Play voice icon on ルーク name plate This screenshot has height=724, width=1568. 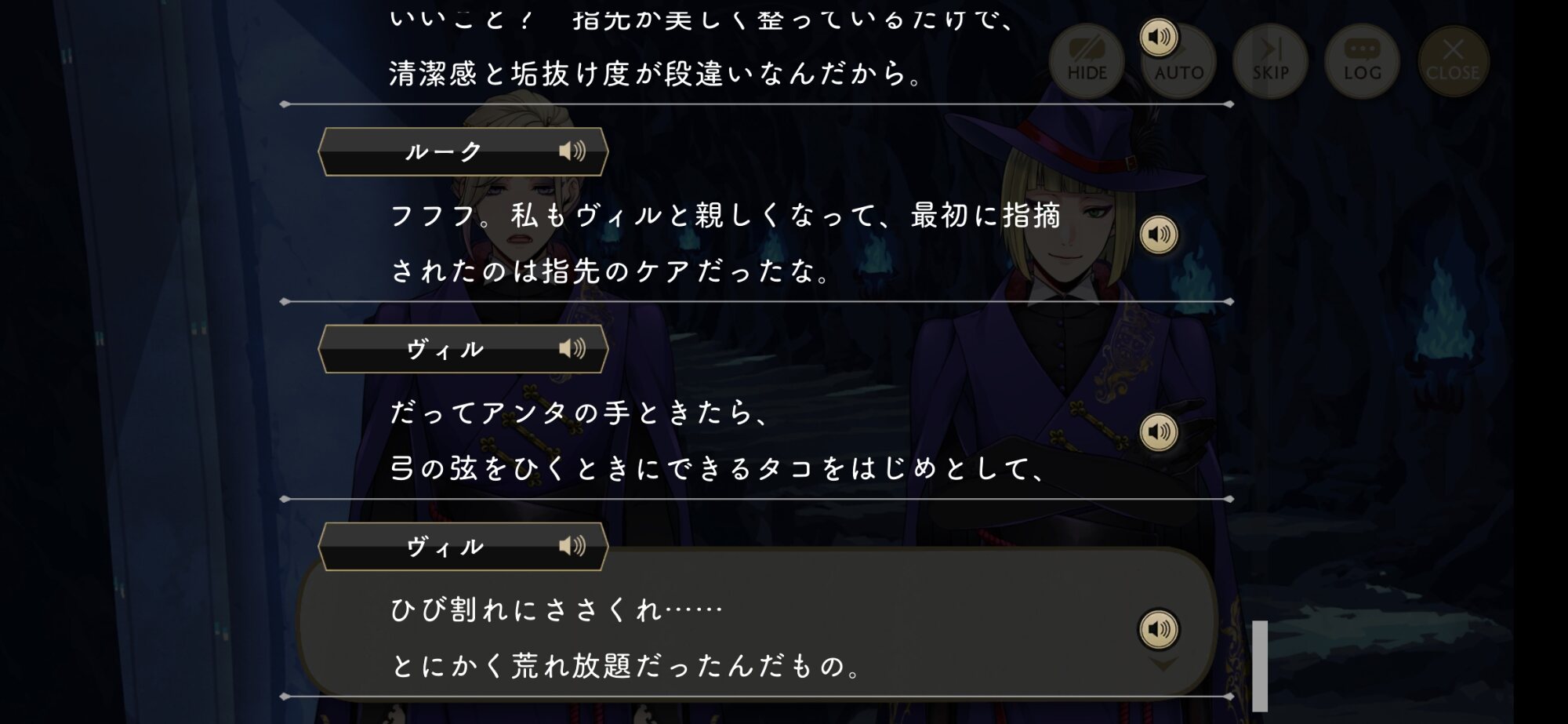[572, 151]
